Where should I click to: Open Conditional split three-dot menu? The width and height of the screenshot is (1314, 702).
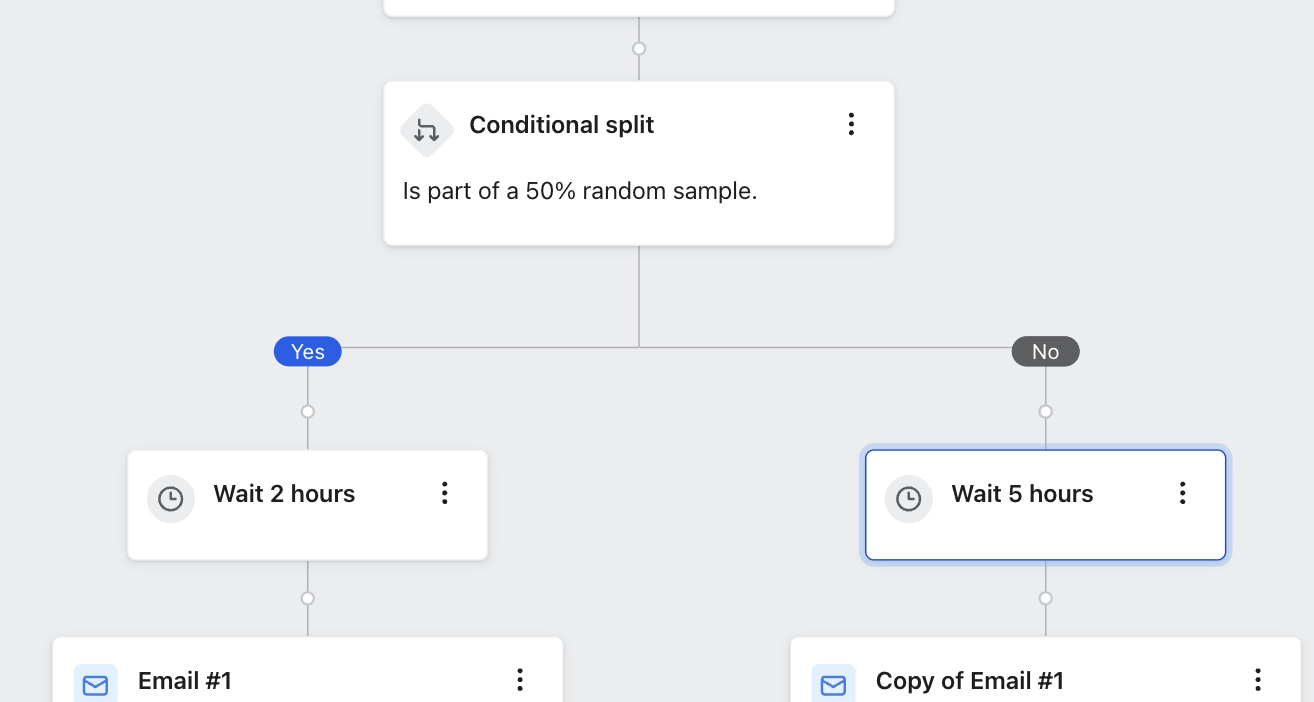click(851, 124)
